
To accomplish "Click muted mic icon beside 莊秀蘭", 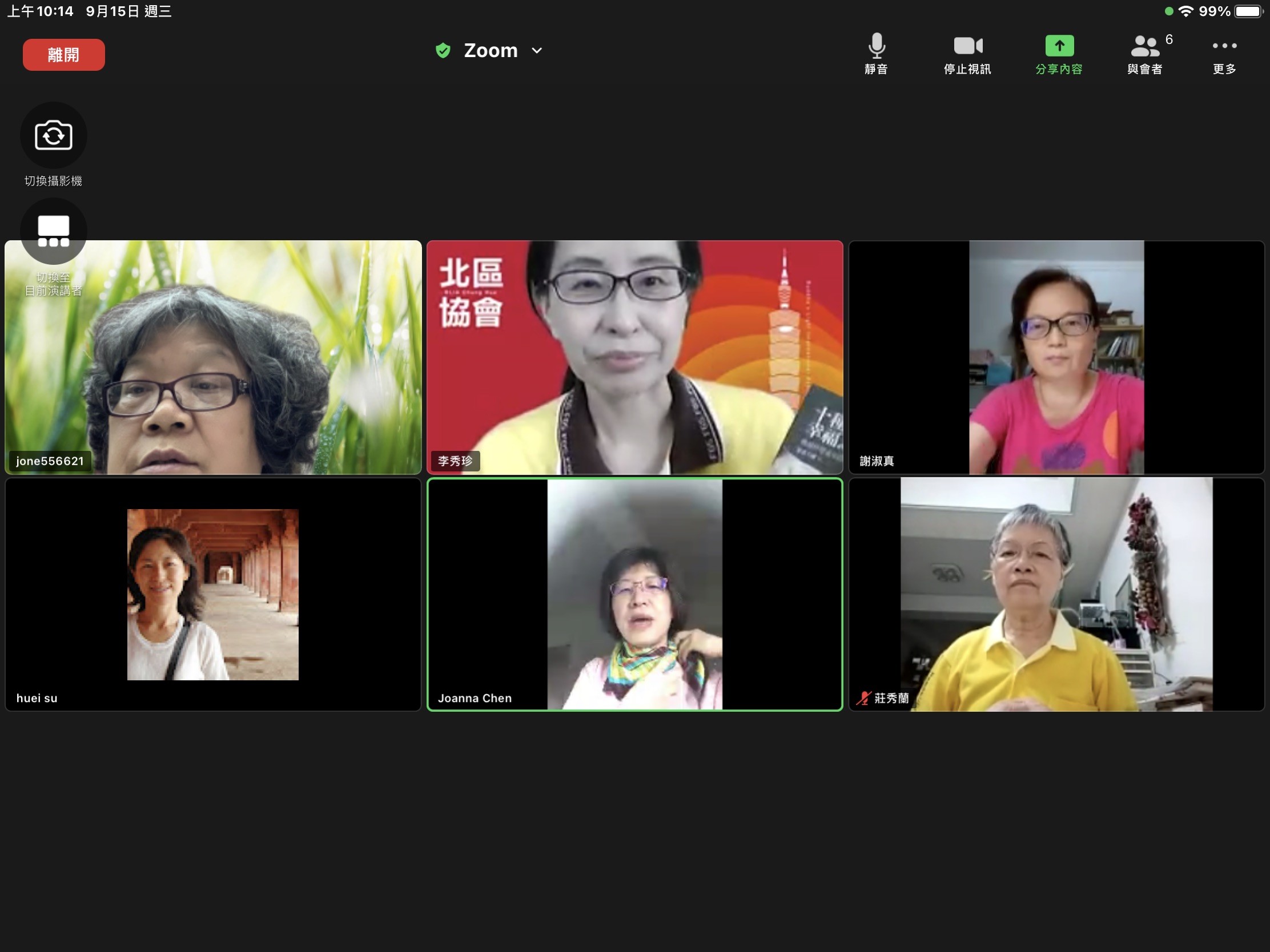I will [x=863, y=698].
